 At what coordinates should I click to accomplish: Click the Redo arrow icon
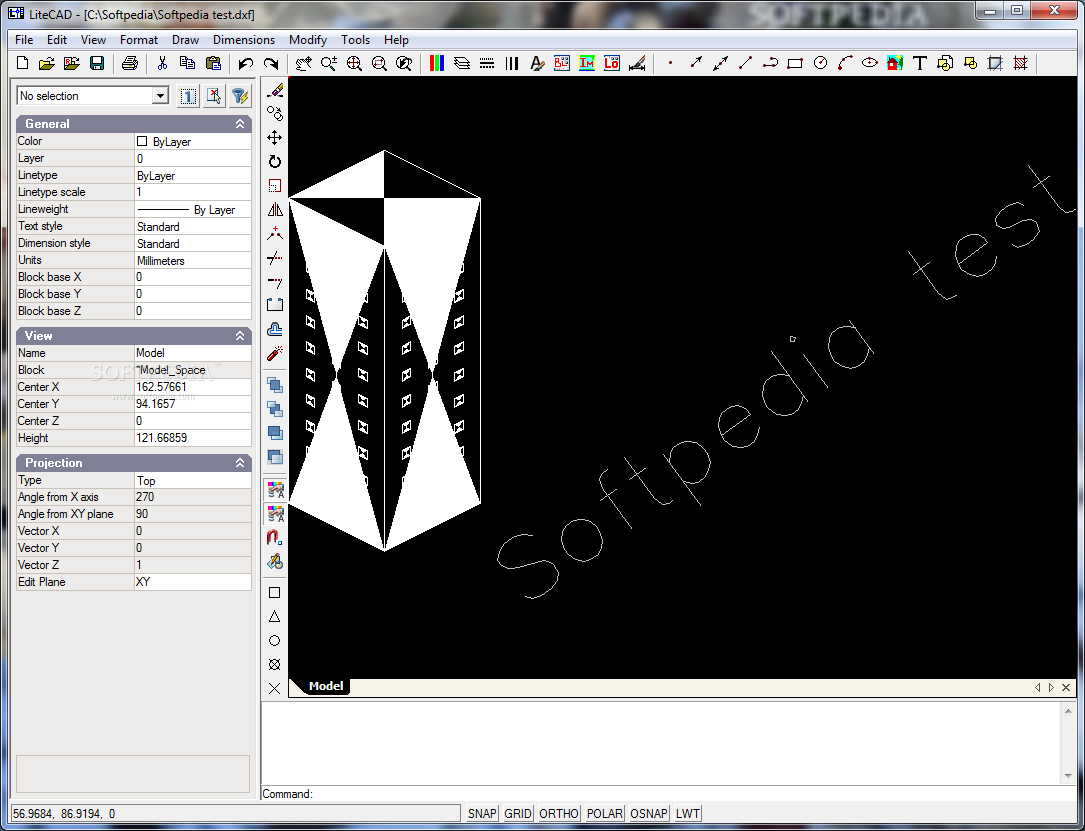271,64
